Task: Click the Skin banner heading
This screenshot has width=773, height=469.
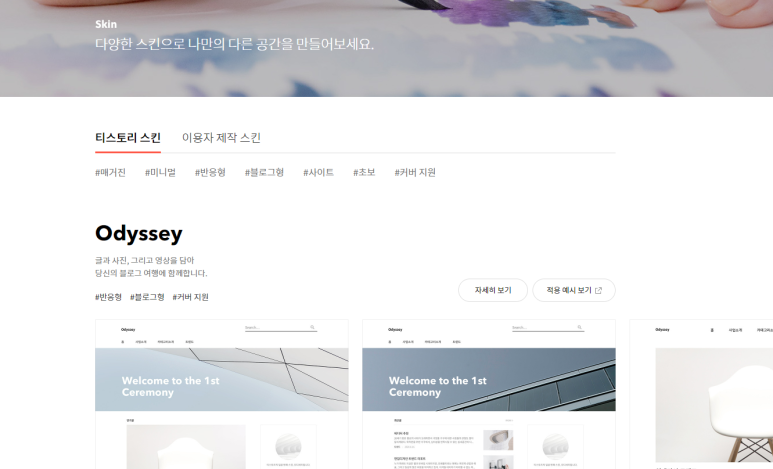Action: click(x=106, y=24)
